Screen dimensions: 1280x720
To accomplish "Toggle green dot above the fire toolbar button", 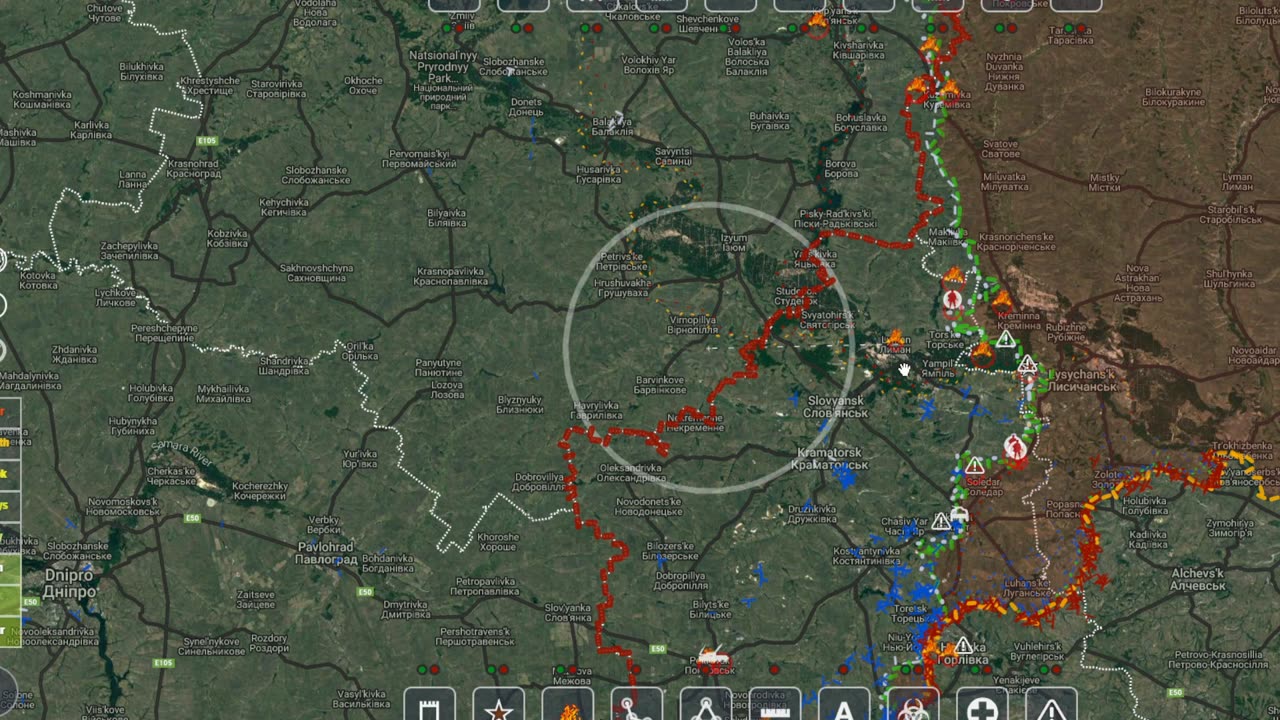I will point(560,669).
